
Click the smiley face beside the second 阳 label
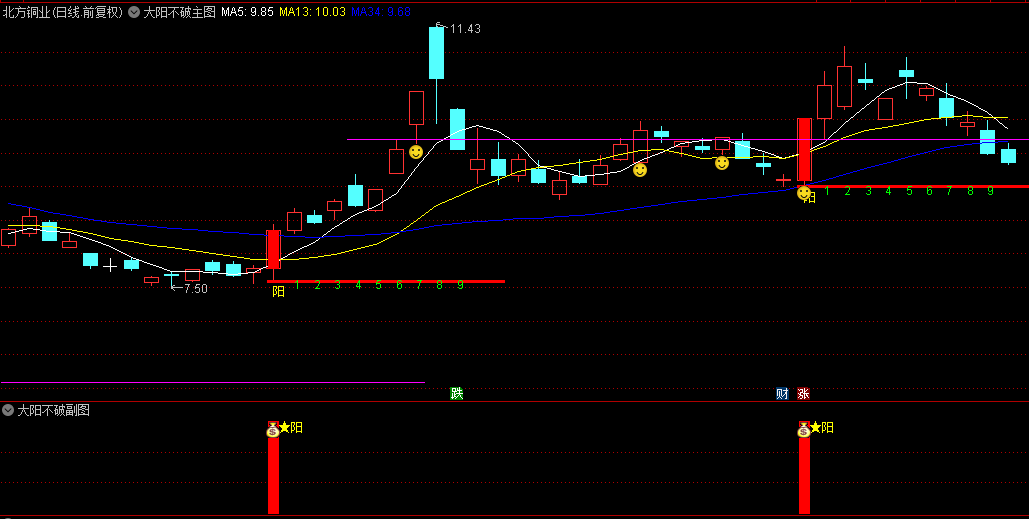pos(803,193)
